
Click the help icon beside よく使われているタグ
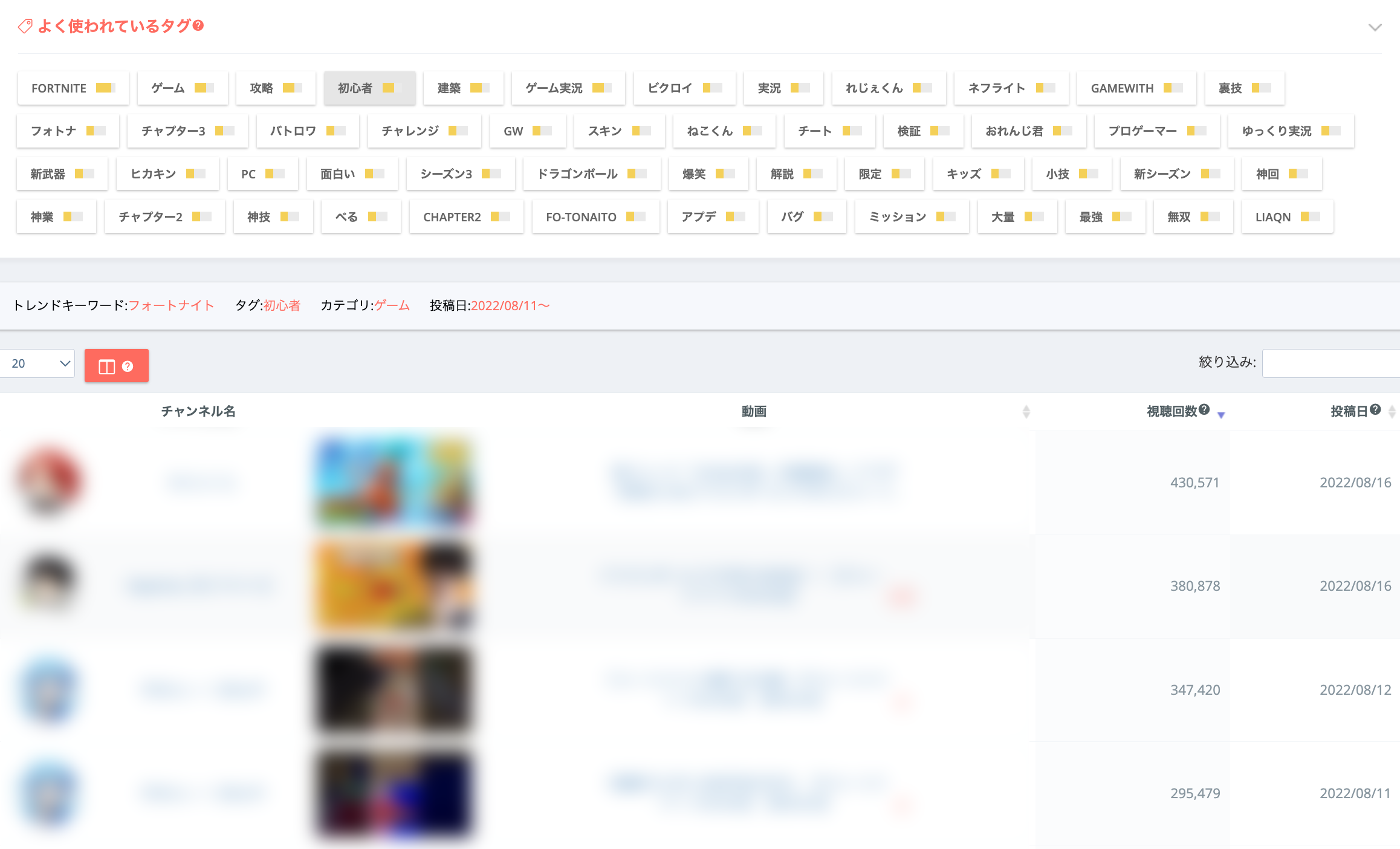[x=198, y=25]
